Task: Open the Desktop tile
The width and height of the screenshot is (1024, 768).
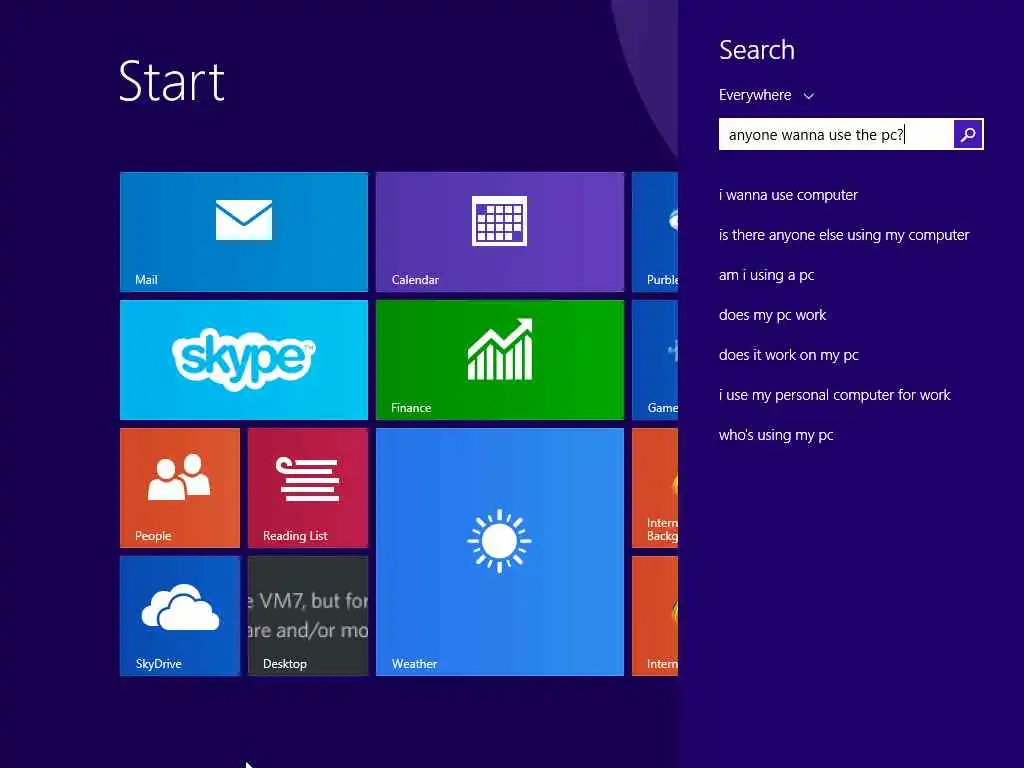Action: tap(308, 616)
